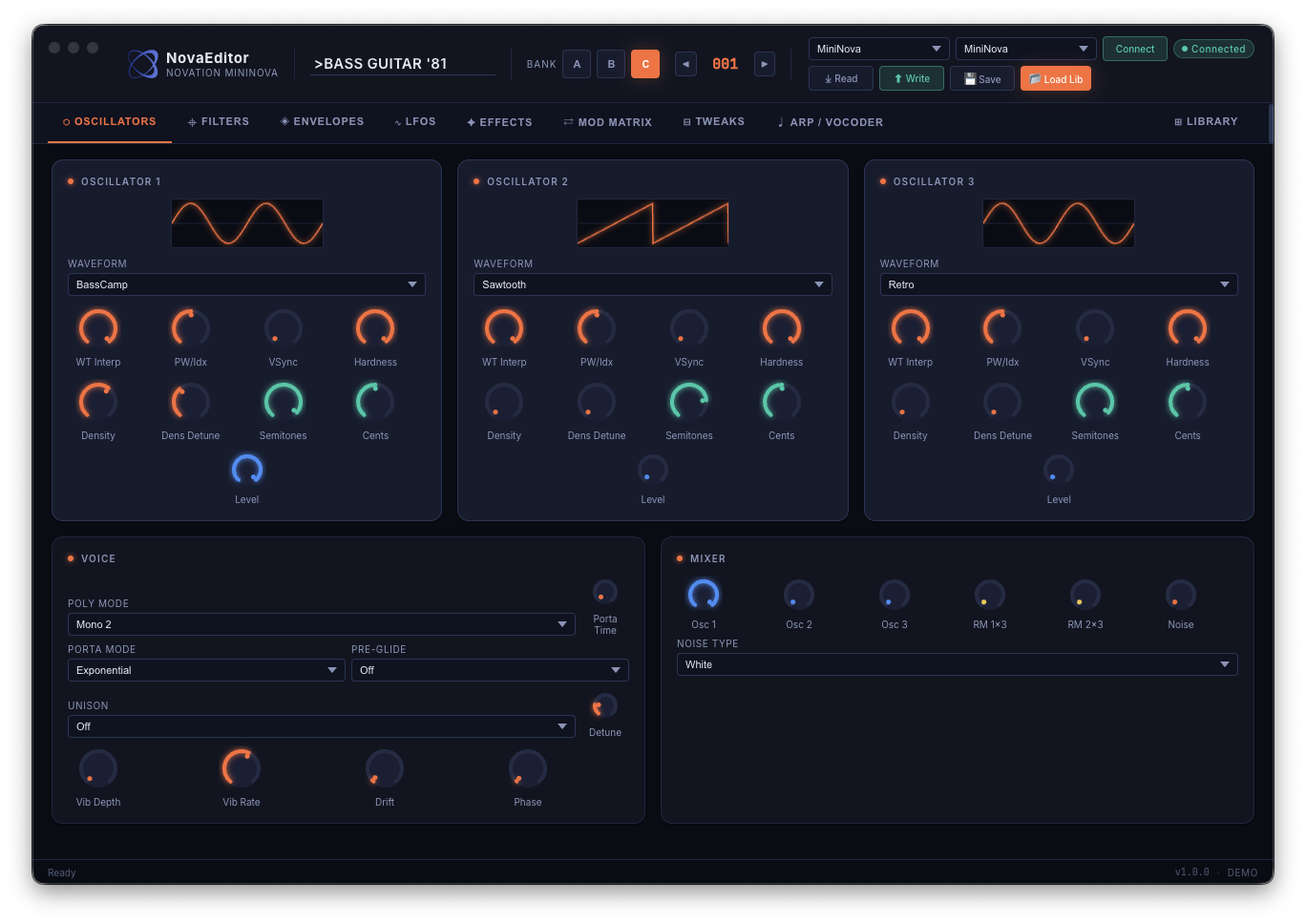This screenshot has width=1306, height=924.
Task: Select bank A
Action: [x=577, y=64]
